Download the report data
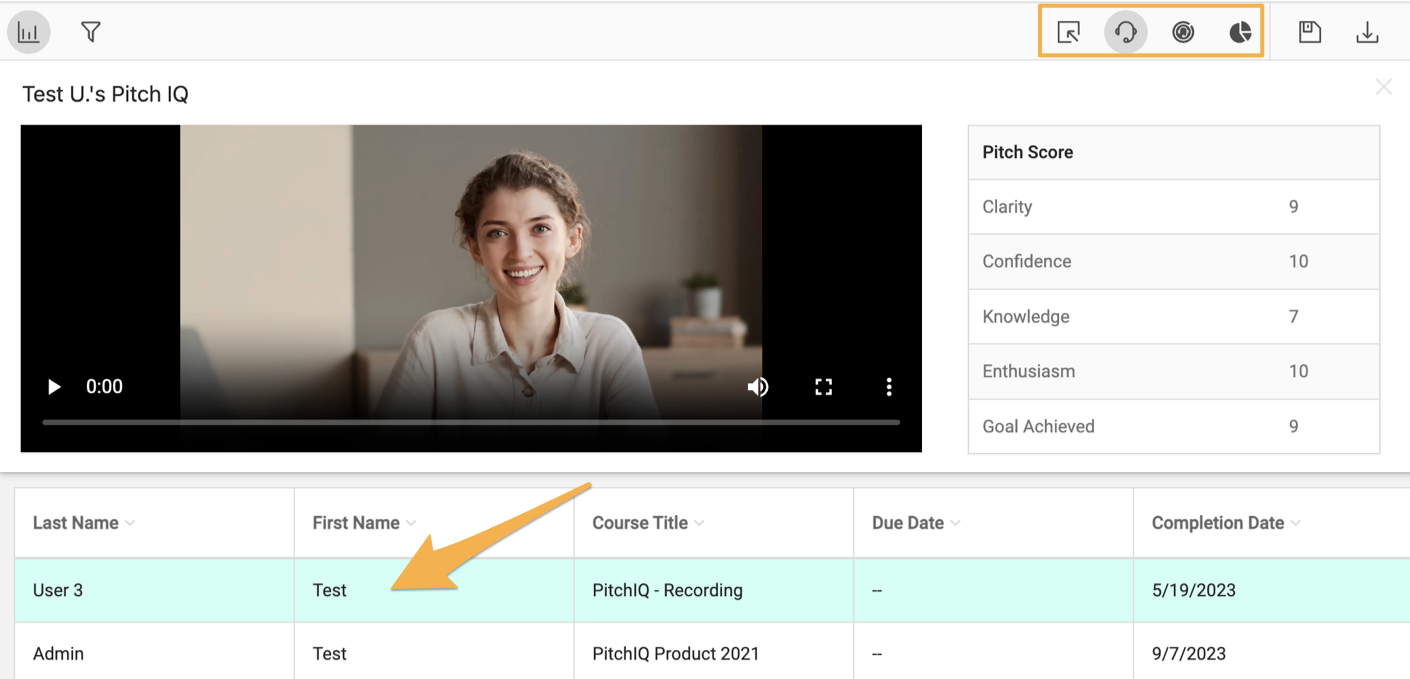The width and height of the screenshot is (1410, 679). click(1367, 32)
